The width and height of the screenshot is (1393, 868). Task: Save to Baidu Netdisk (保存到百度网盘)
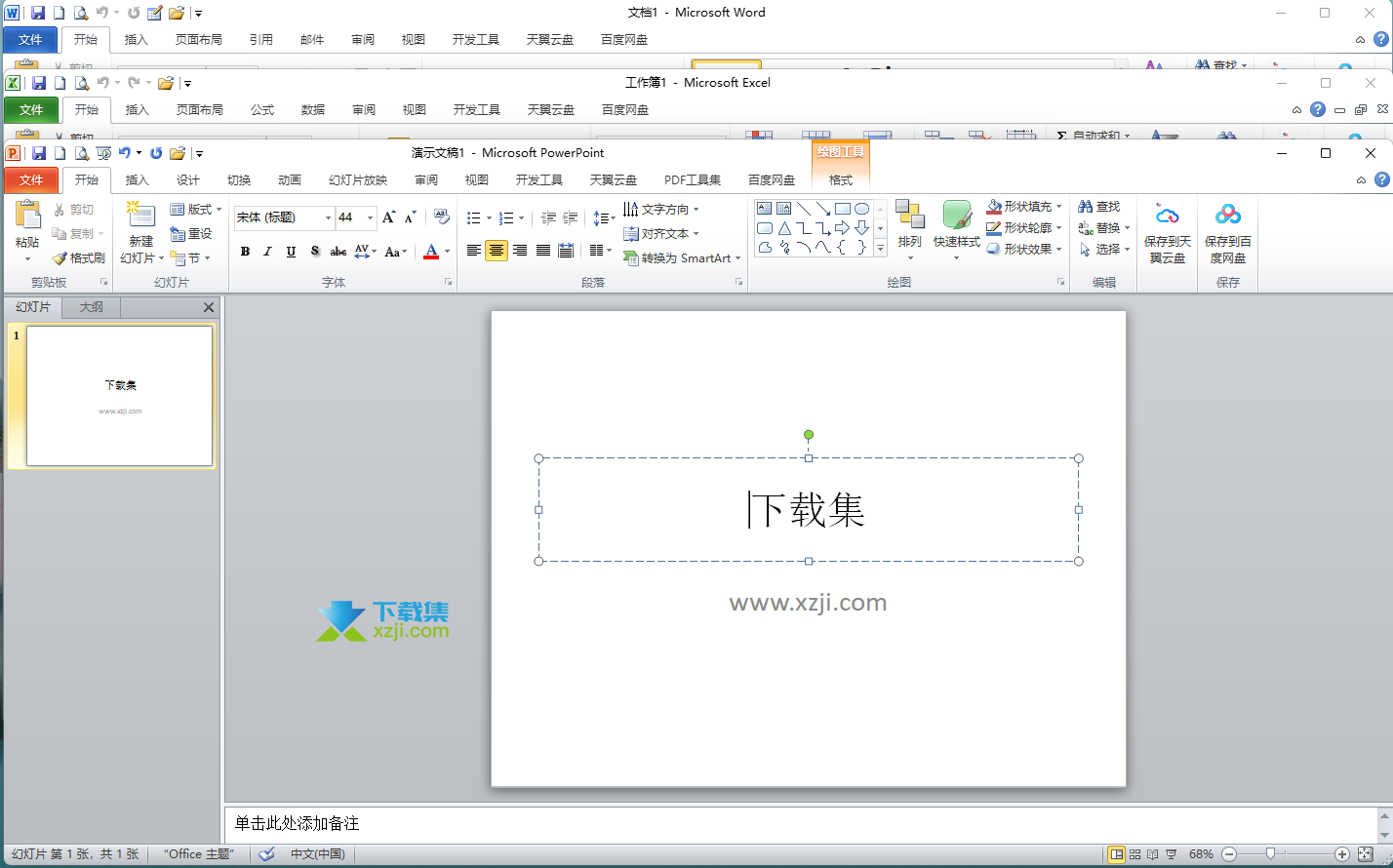(x=1228, y=232)
